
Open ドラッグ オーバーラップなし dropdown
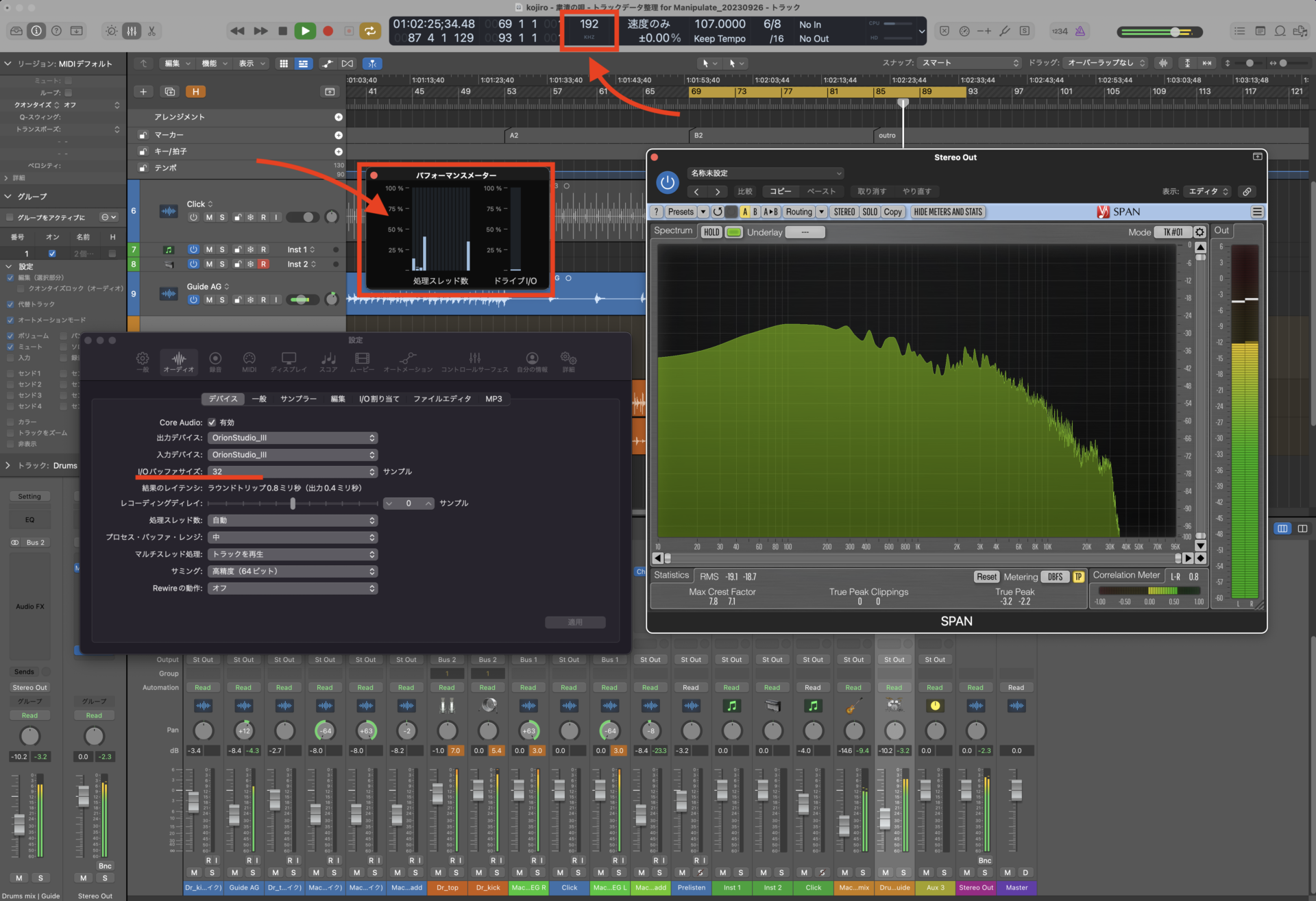(1105, 62)
